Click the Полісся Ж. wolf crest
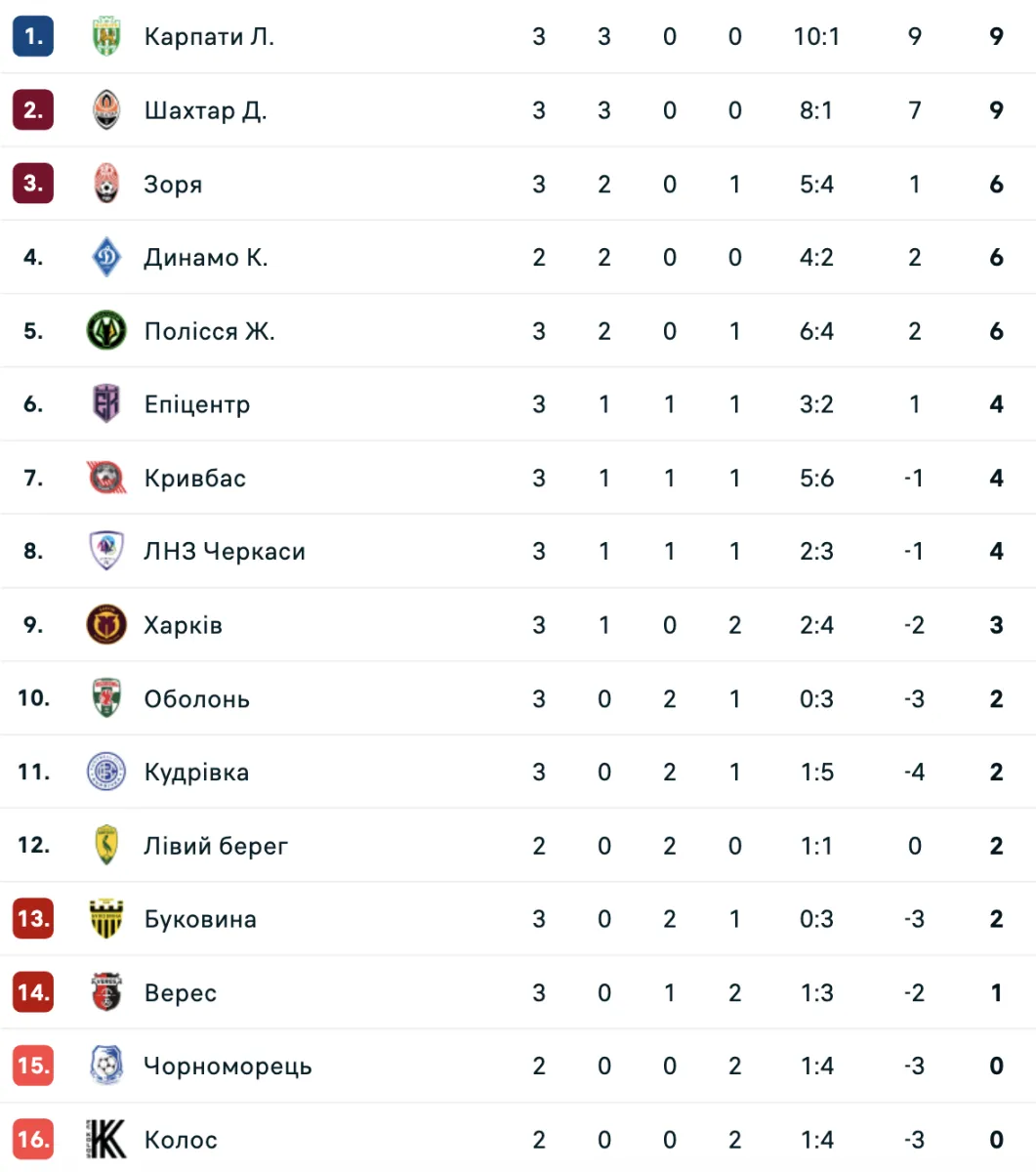The height and width of the screenshot is (1172, 1036). [x=106, y=331]
